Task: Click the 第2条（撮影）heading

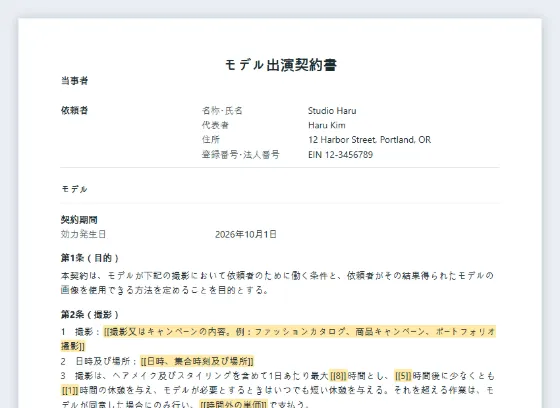Action: pos(90,315)
